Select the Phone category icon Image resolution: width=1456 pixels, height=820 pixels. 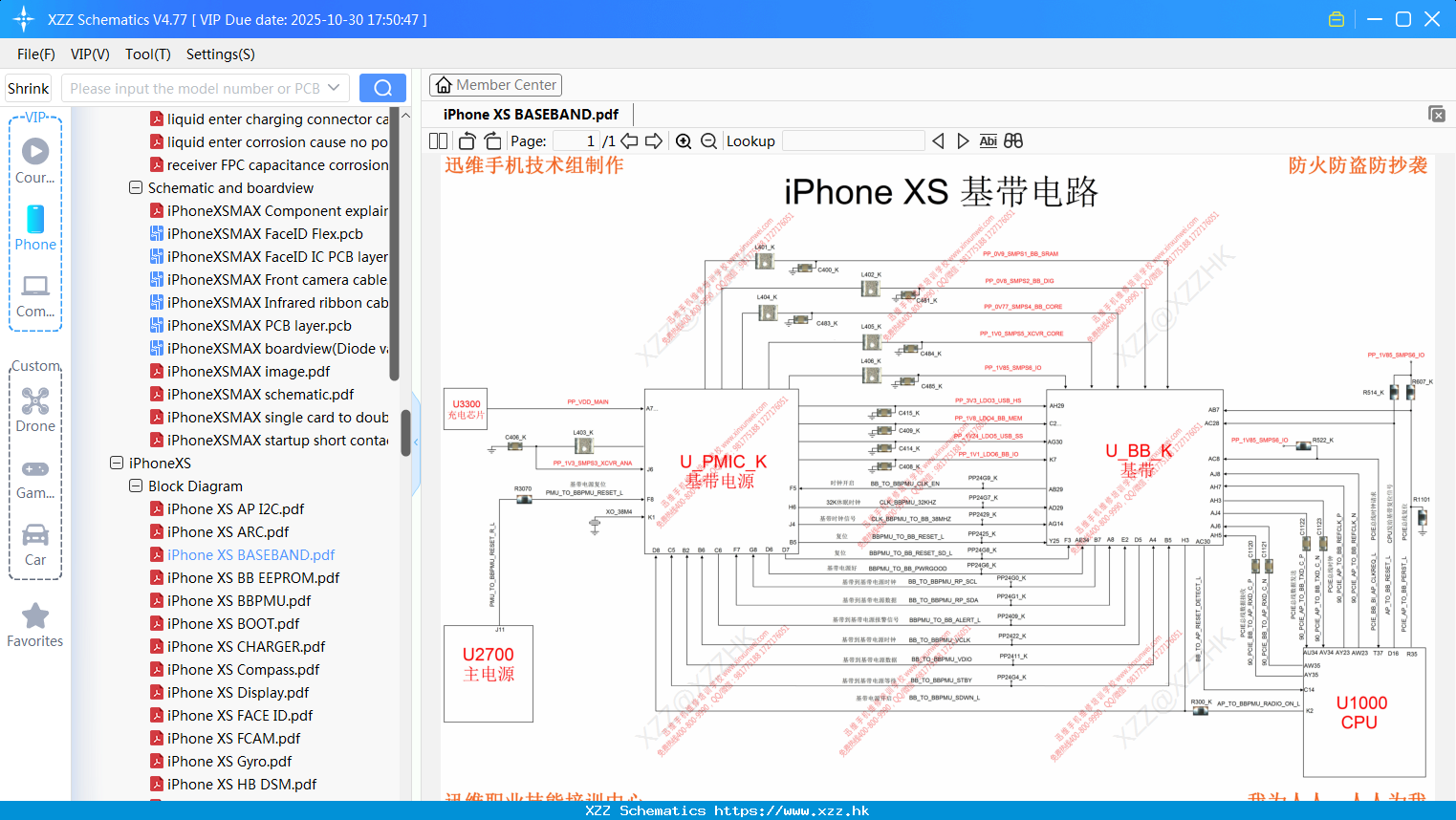35,227
